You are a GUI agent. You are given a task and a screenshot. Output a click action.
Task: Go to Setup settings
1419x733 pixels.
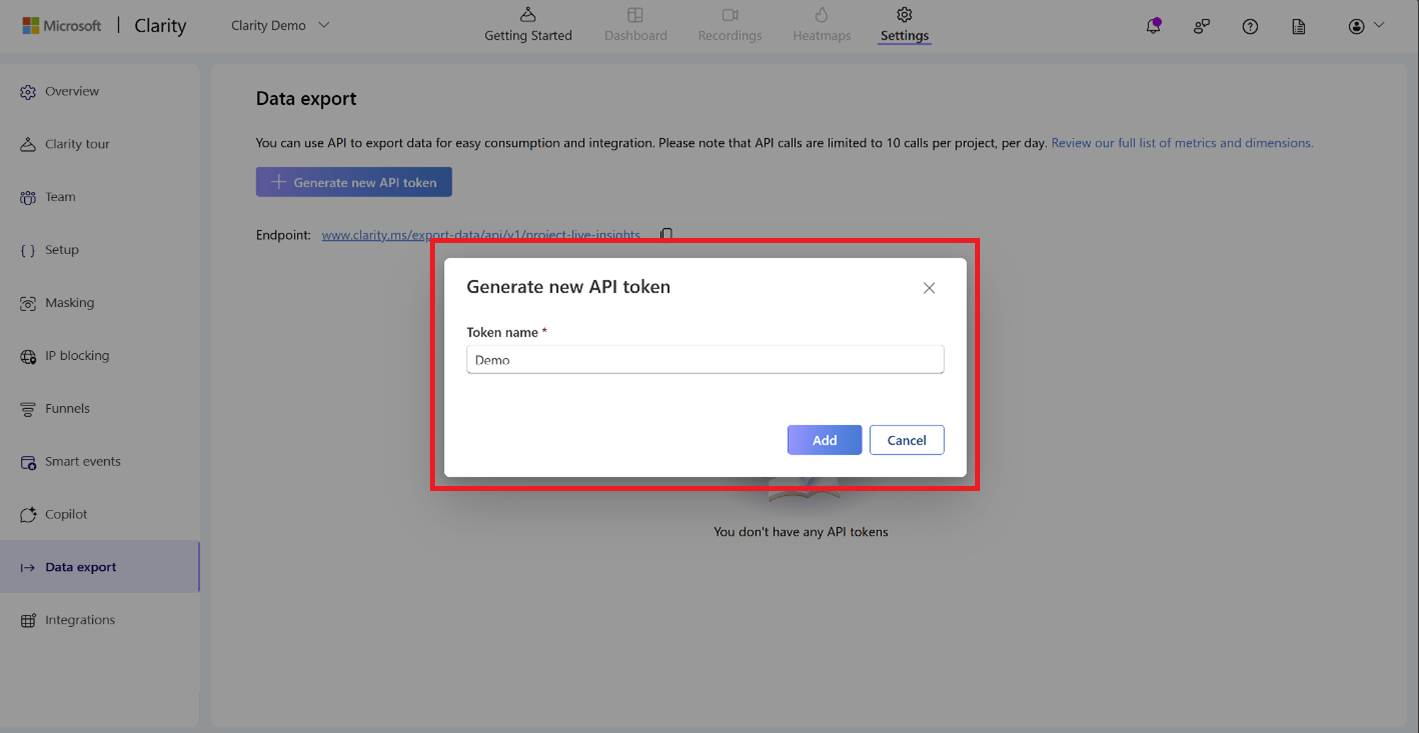(100, 251)
